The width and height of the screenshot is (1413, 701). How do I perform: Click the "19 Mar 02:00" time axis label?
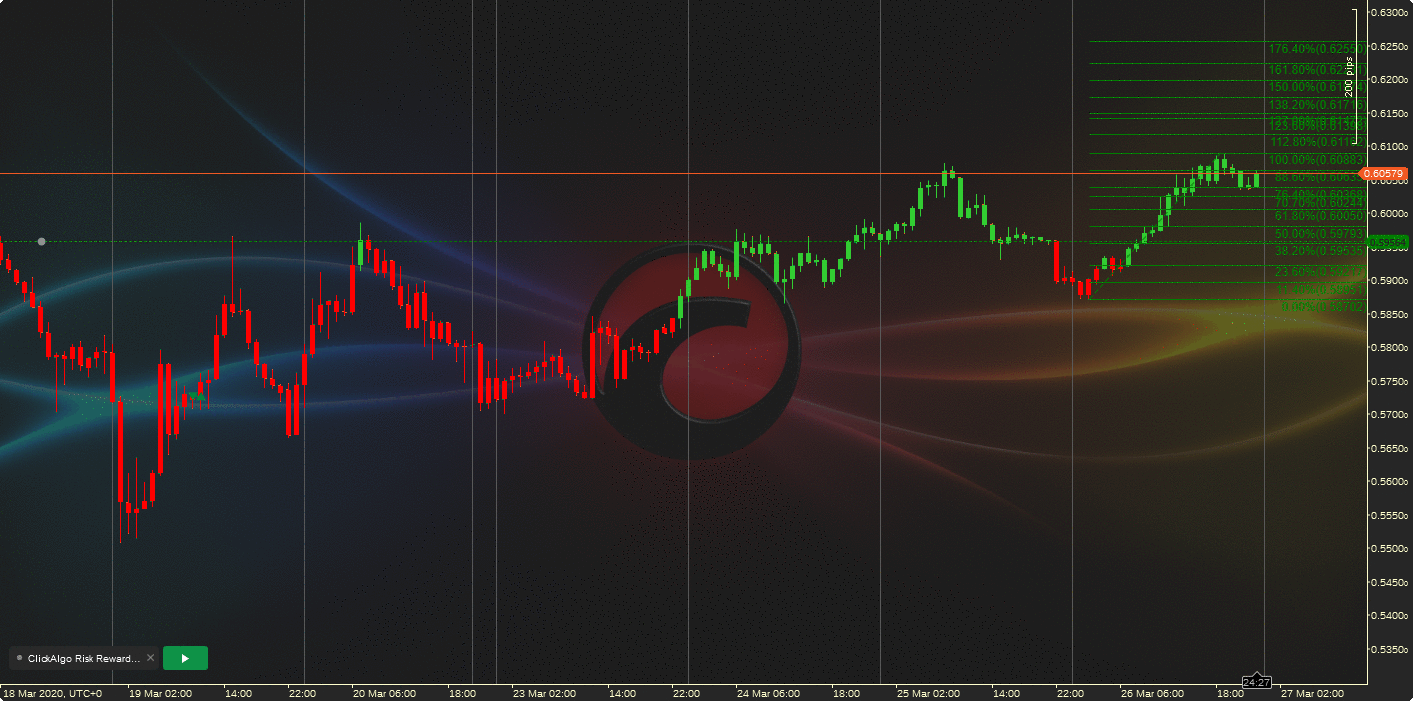coord(160,693)
